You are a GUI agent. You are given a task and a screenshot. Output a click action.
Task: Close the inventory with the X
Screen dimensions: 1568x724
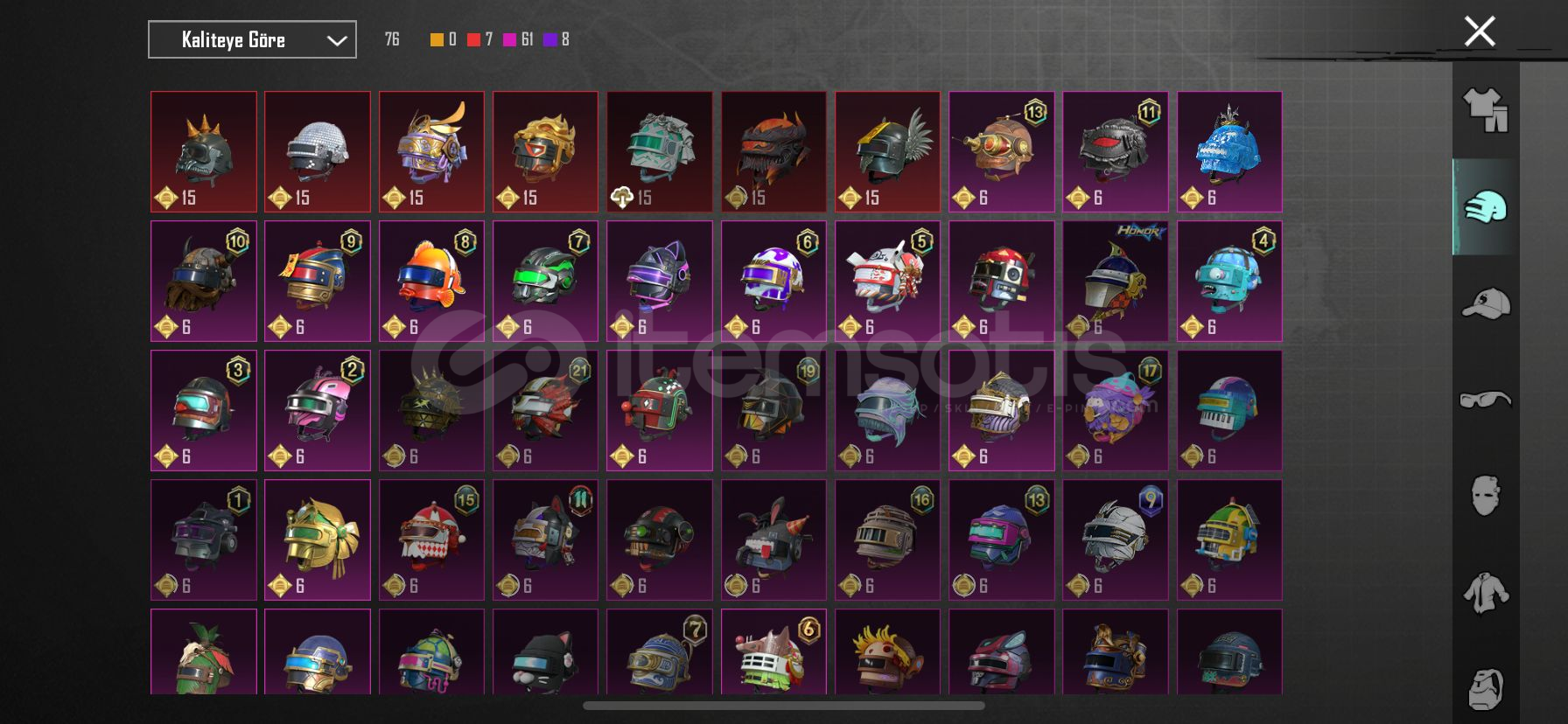coord(1480,31)
